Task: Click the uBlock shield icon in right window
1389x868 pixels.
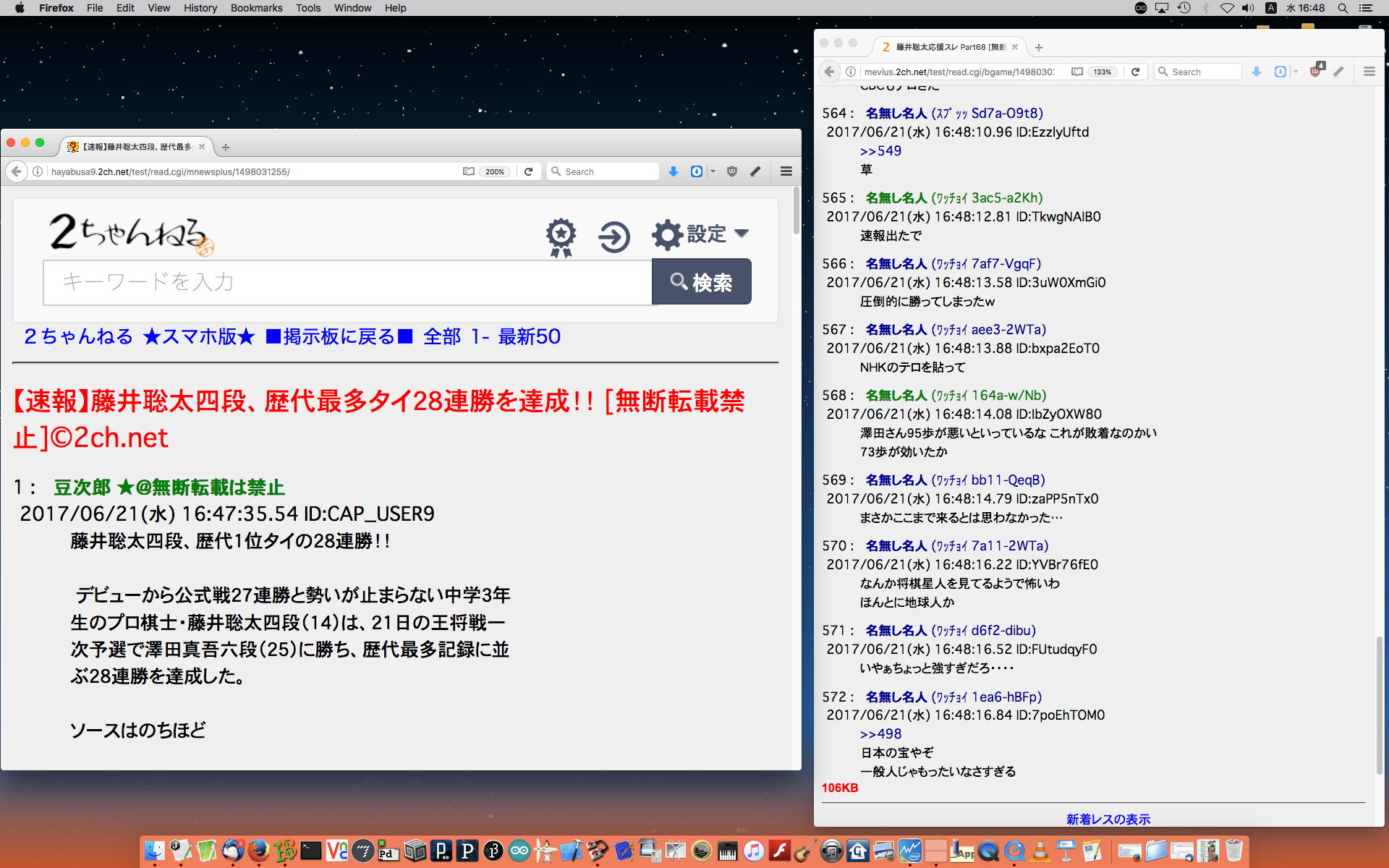Action: click(x=1315, y=72)
